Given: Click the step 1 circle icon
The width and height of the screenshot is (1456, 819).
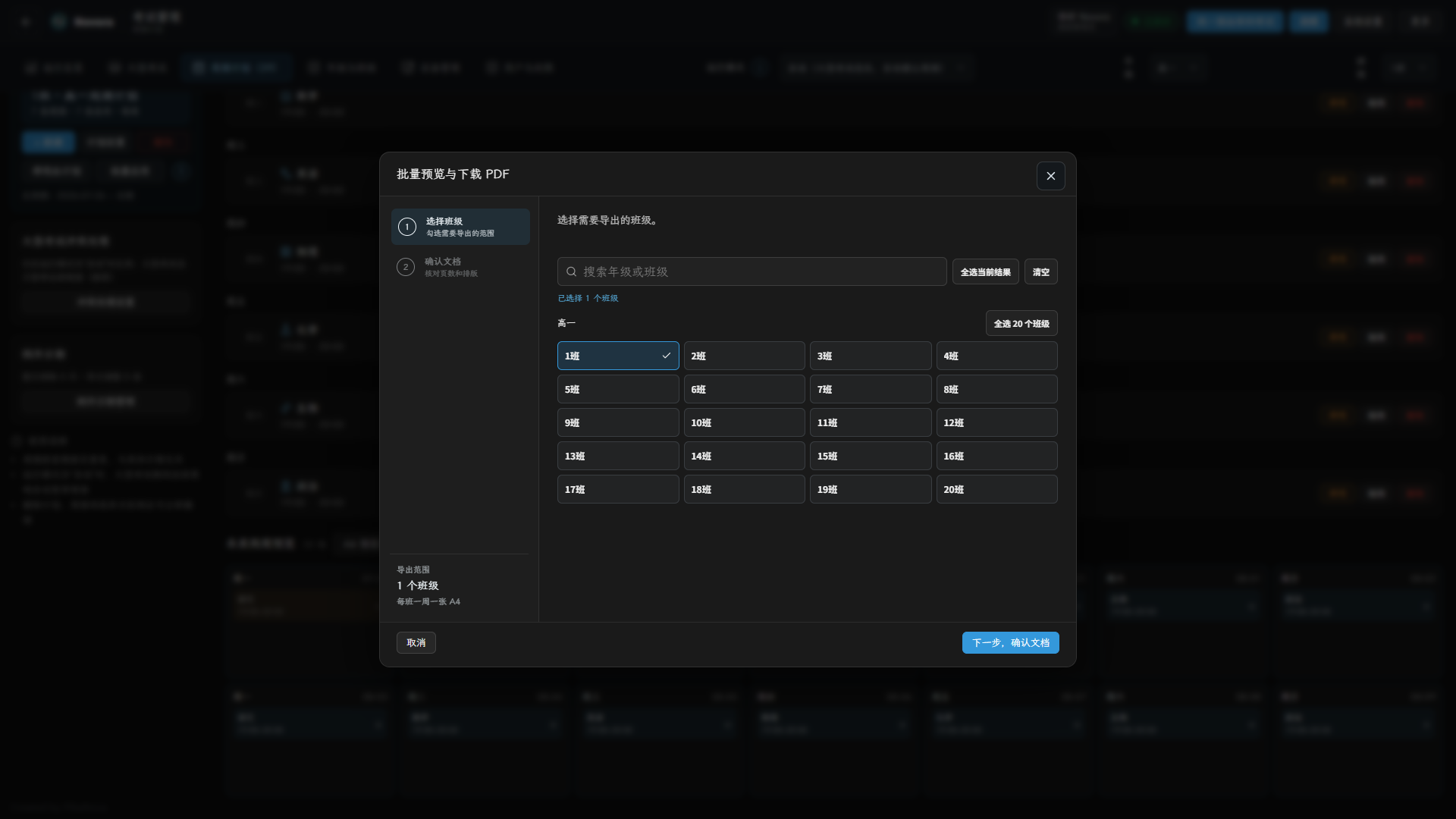Looking at the screenshot, I should point(407,227).
